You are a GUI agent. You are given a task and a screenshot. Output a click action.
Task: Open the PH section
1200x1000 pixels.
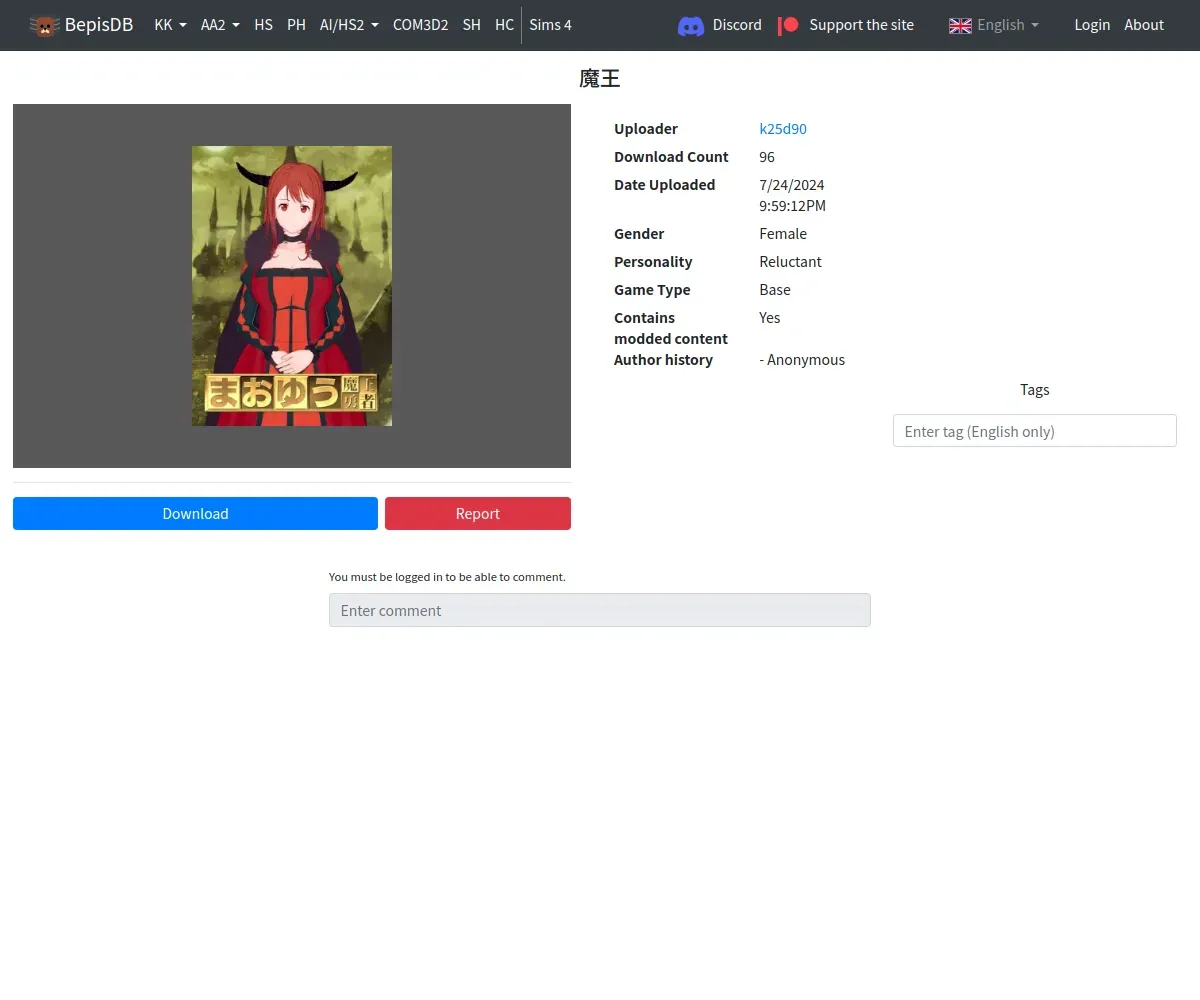(297, 25)
